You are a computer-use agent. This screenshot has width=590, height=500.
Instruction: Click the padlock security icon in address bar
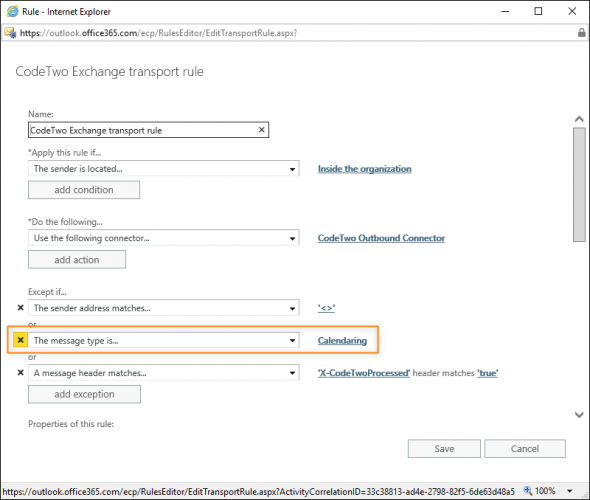click(x=582, y=33)
